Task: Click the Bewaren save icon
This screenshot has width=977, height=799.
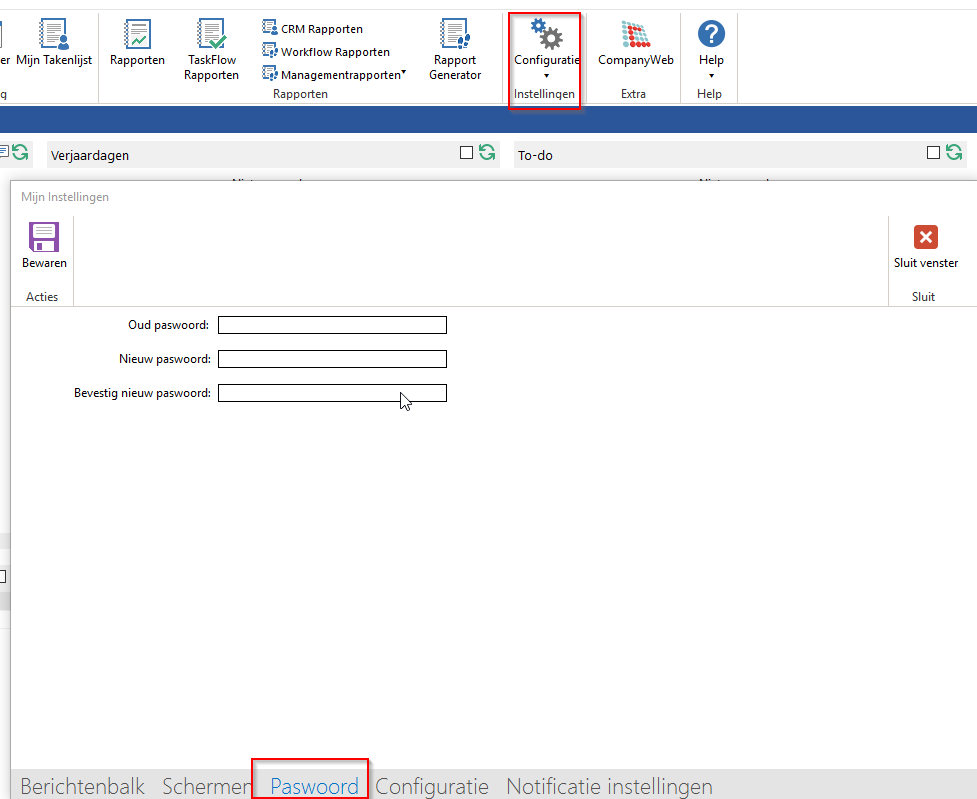Action: pos(44,238)
